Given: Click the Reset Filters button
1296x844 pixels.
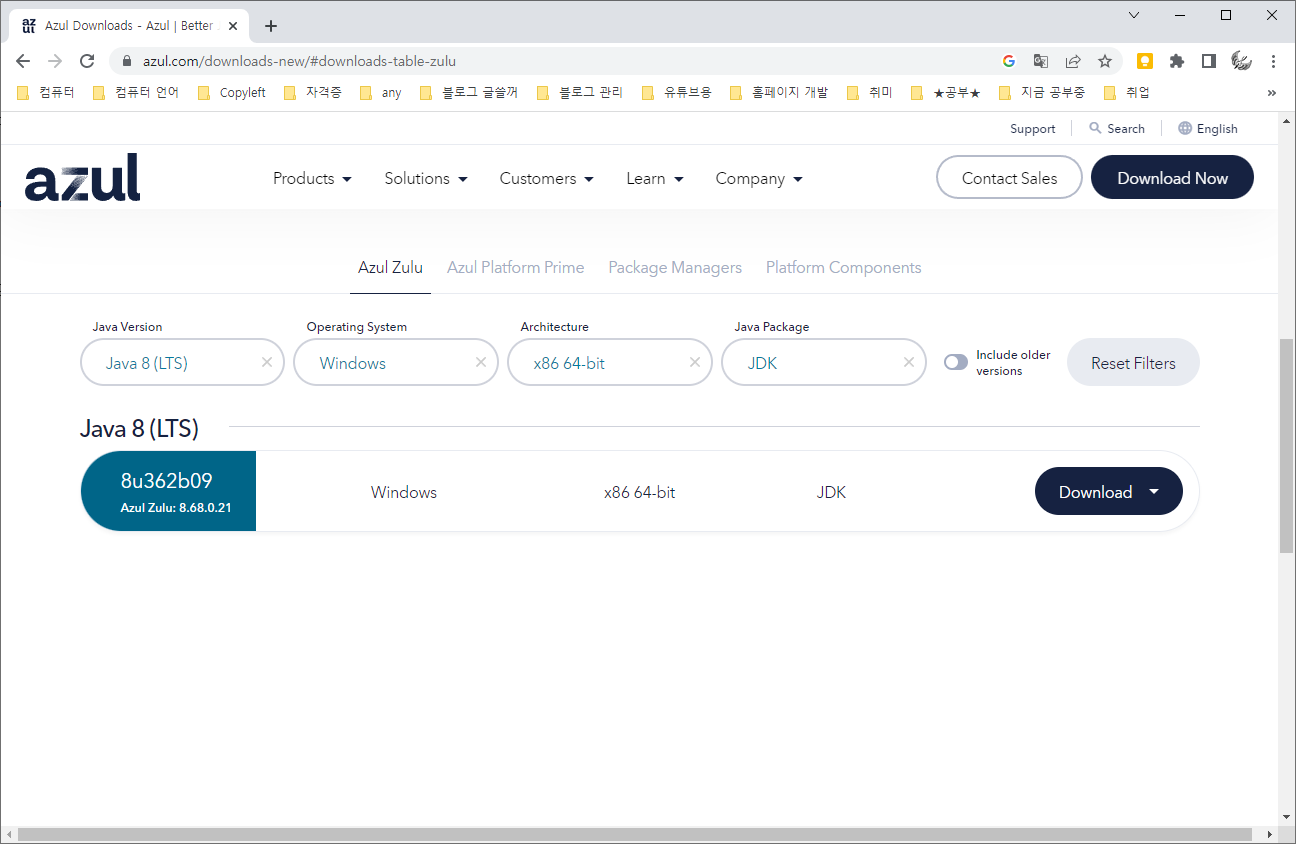Looking at the screenshot, I should tap(1133, 362).
